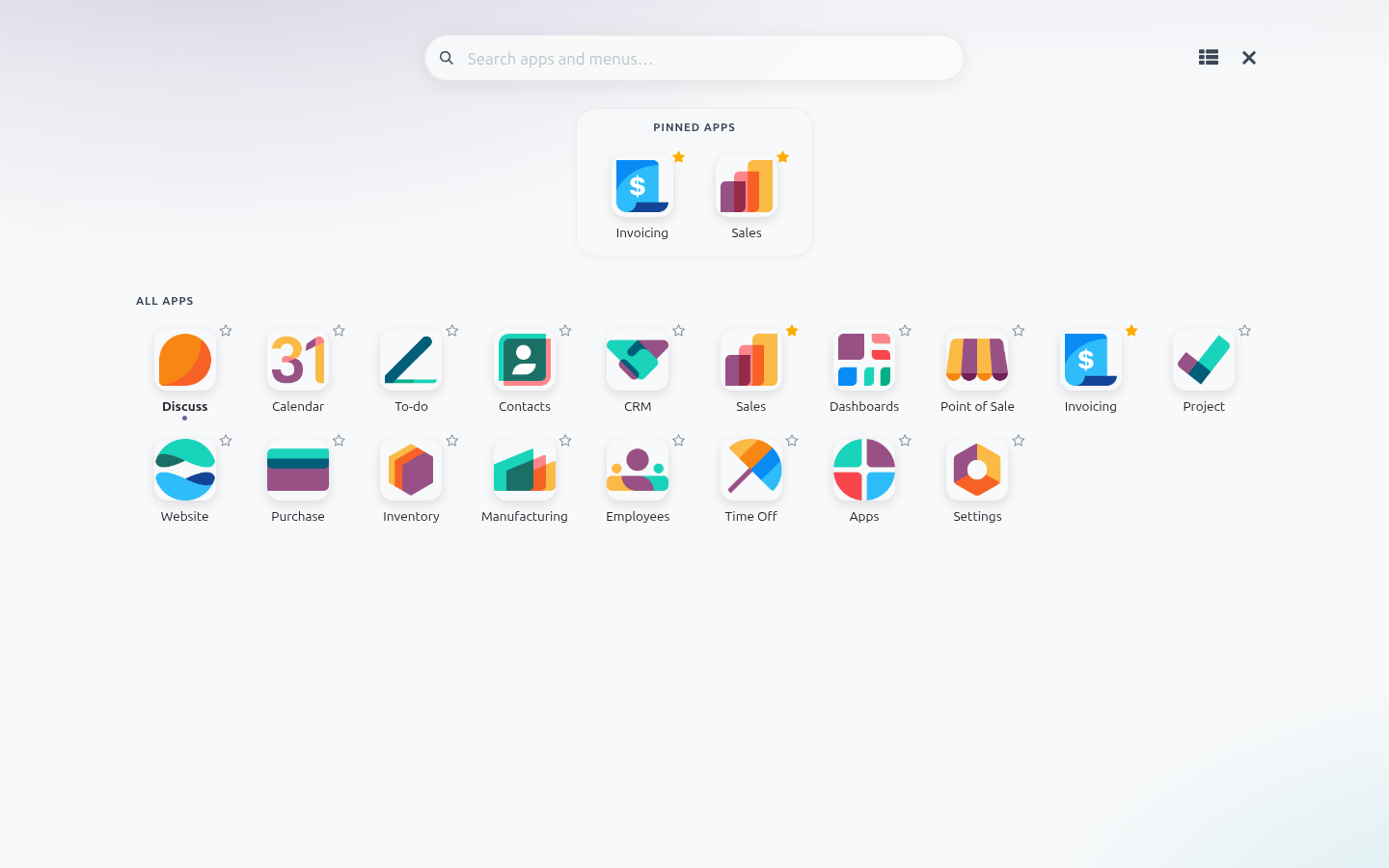
Task: Toggle the Inventory favorite star
Action: [452, 441]
